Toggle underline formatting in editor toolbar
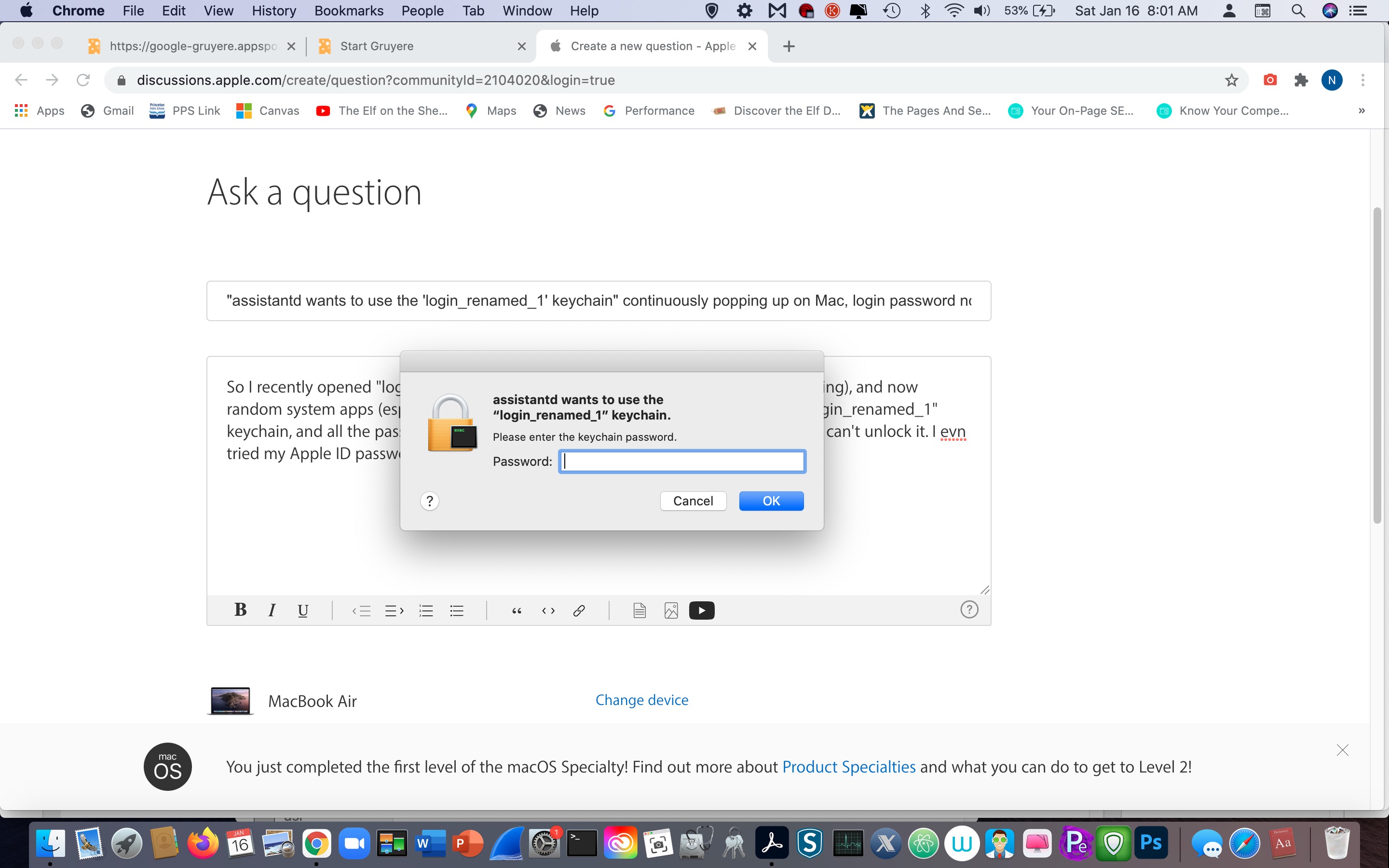Viewport: 1389px width, 868px height. [x=303, y=610]
